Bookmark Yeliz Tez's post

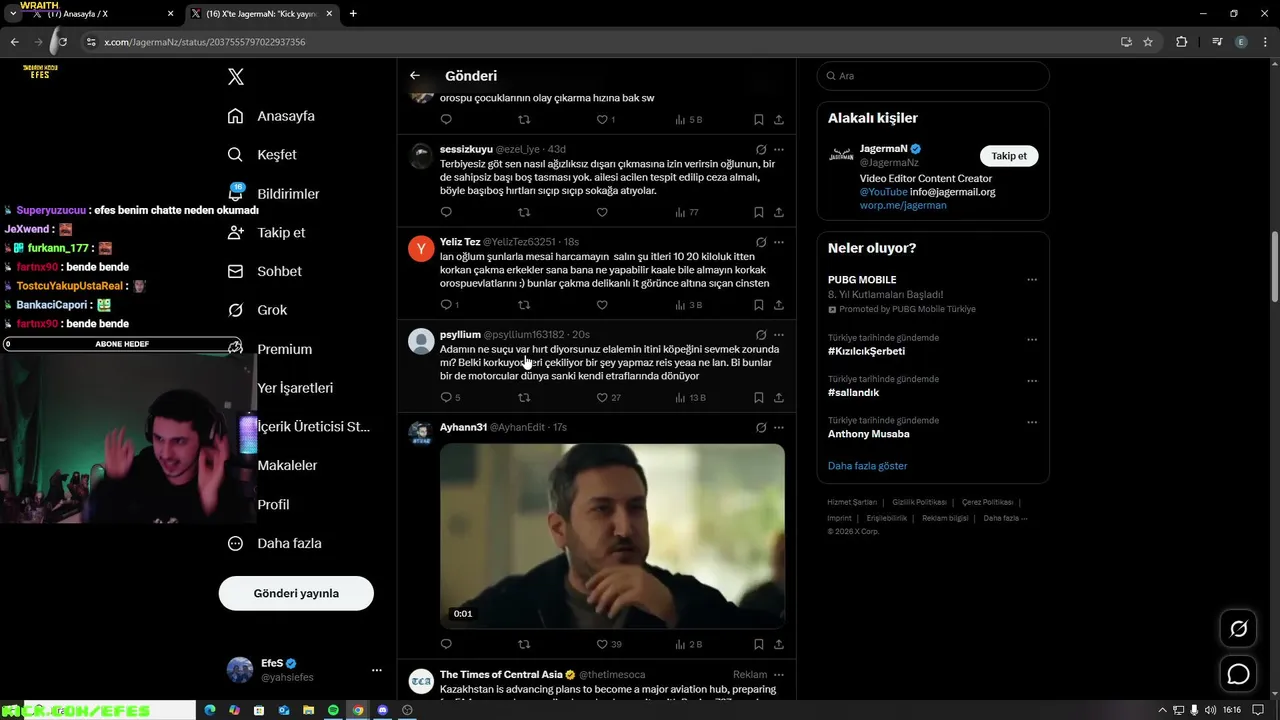(x=759, y=305)
